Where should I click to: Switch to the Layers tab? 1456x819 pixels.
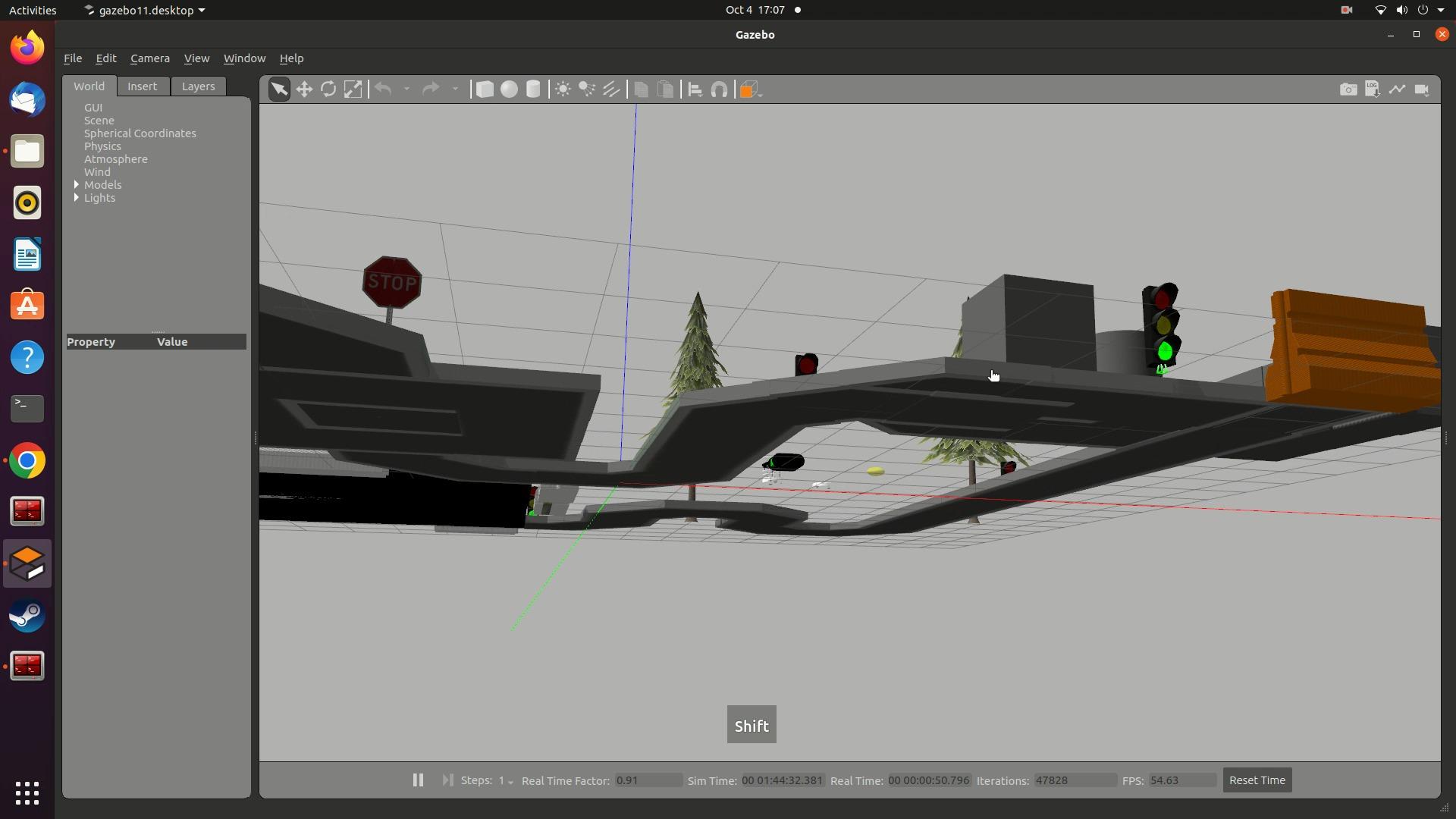(x=198, y=86)
